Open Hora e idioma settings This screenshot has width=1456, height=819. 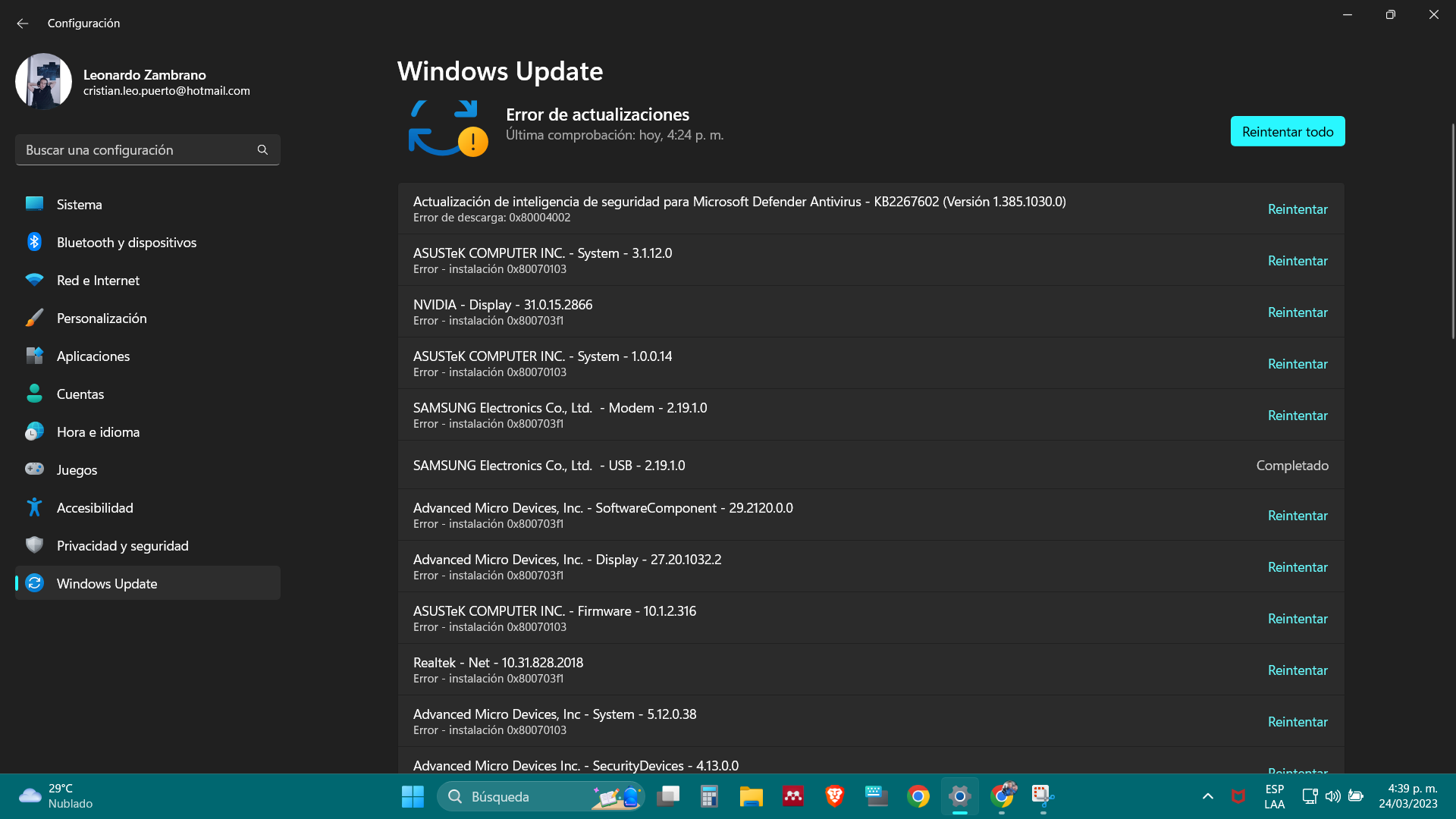pyautogui.click(x=148, y=432)
